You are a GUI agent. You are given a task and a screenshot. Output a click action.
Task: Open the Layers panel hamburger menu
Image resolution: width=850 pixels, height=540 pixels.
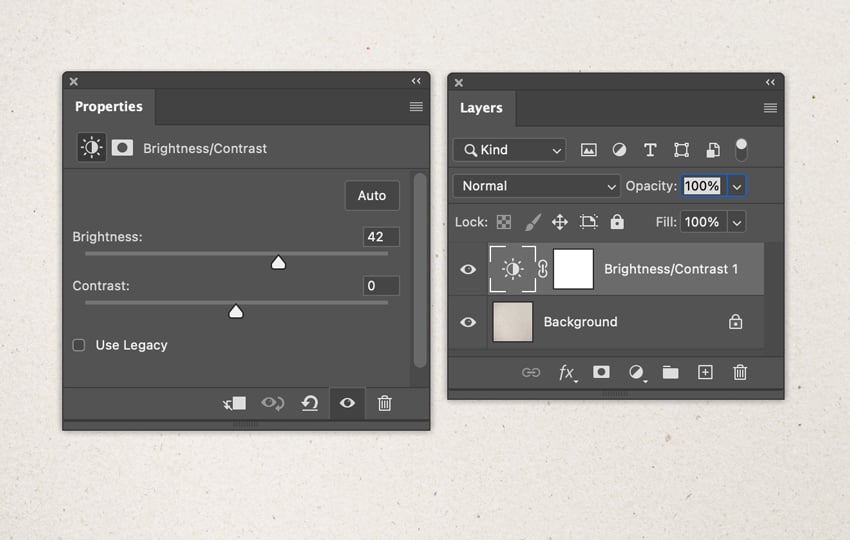coord(770,108)
